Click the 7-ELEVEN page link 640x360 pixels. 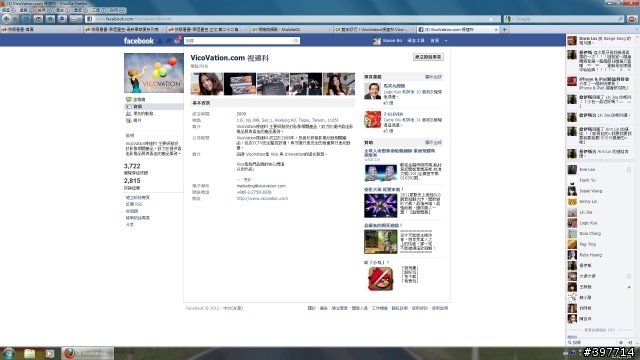tap(393, 114)
